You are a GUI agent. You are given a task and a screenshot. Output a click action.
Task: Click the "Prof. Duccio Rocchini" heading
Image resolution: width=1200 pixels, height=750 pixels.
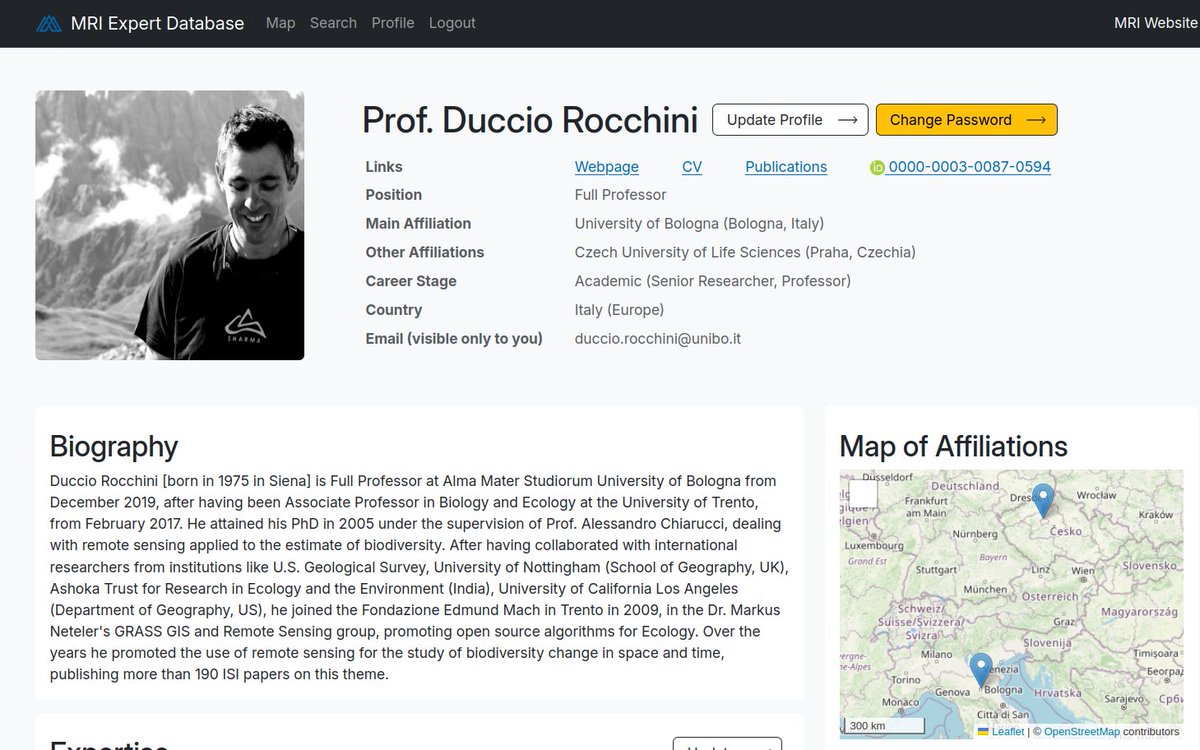(x=530, y=120)
